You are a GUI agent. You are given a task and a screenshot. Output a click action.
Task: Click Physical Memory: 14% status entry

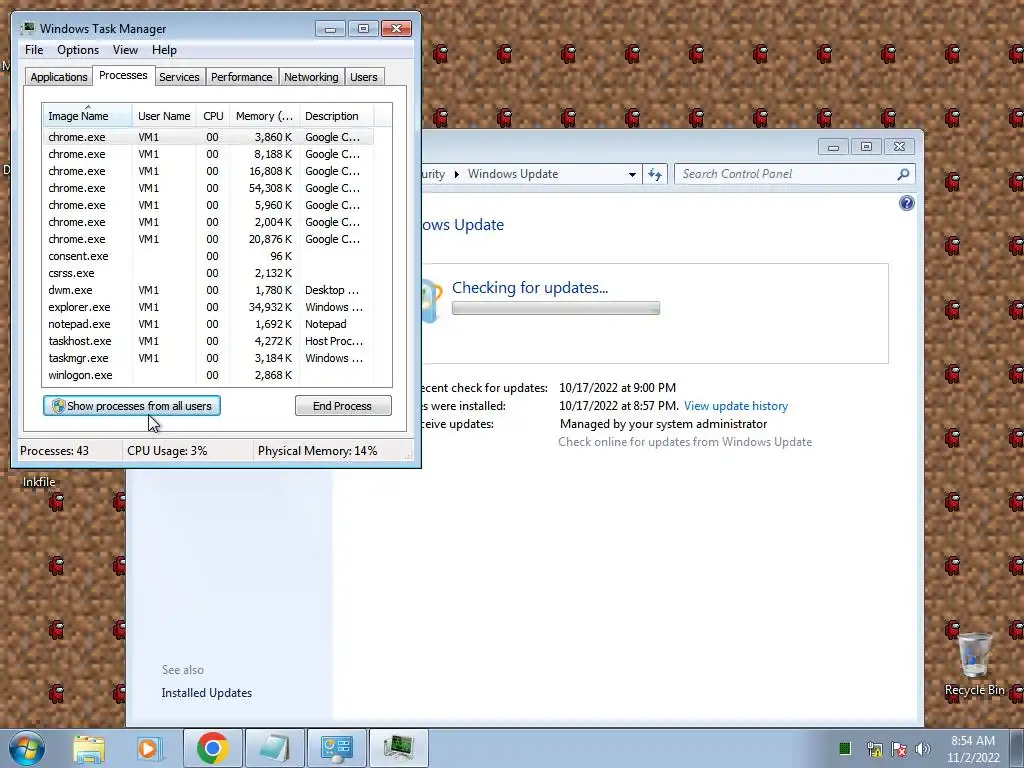(317, 451)
